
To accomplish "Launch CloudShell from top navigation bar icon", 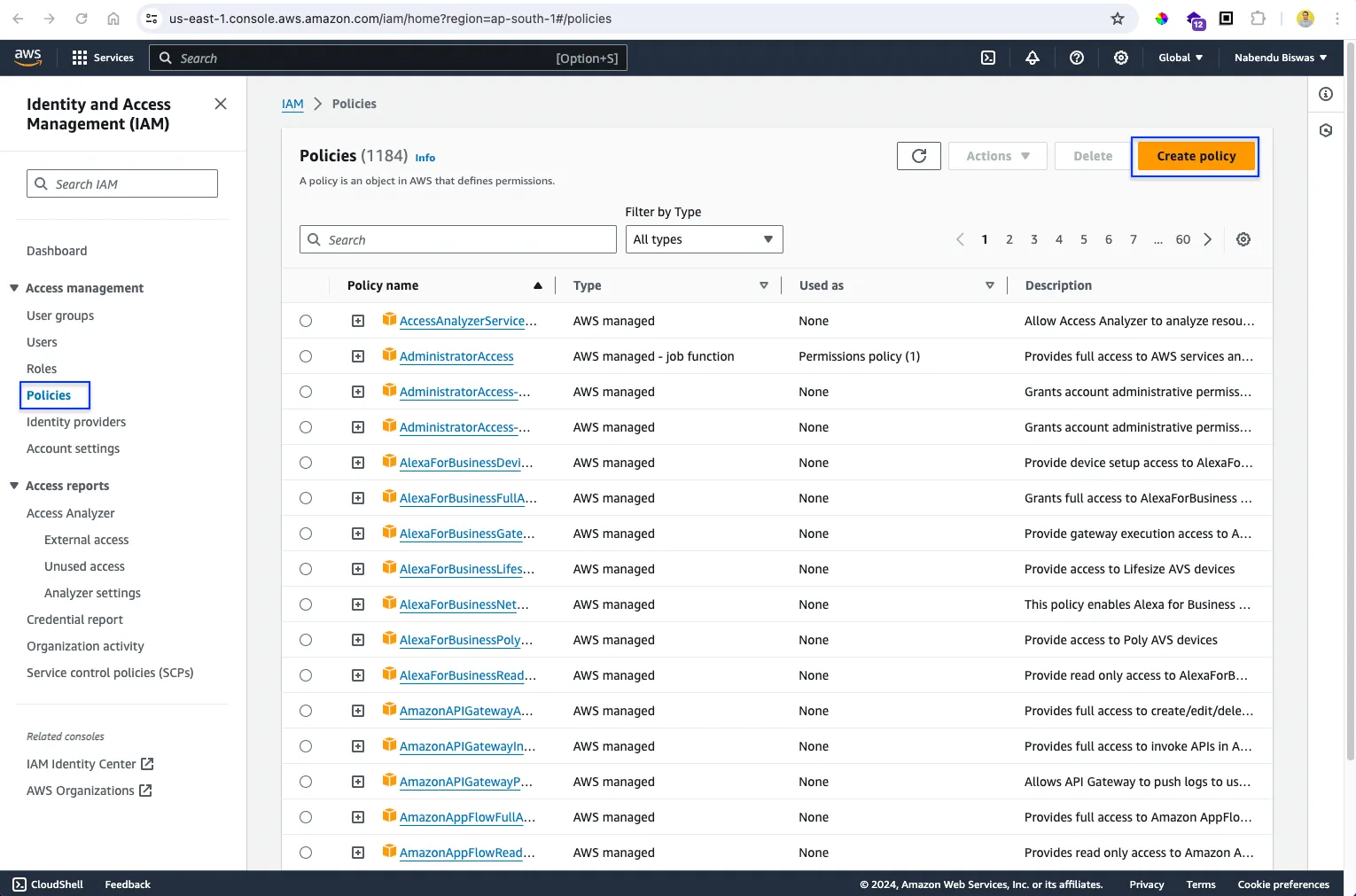I will [x=988, y=58].
